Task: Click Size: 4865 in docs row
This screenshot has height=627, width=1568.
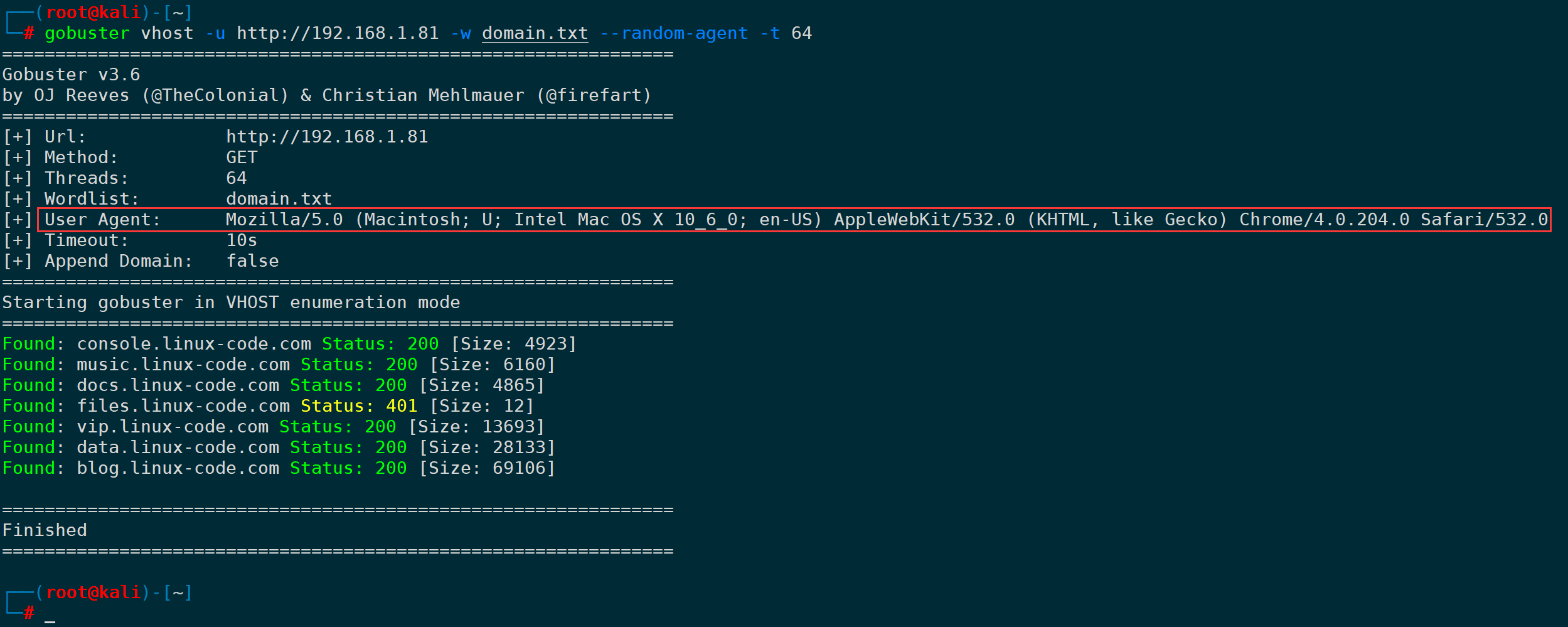Action: click(481, 385)
